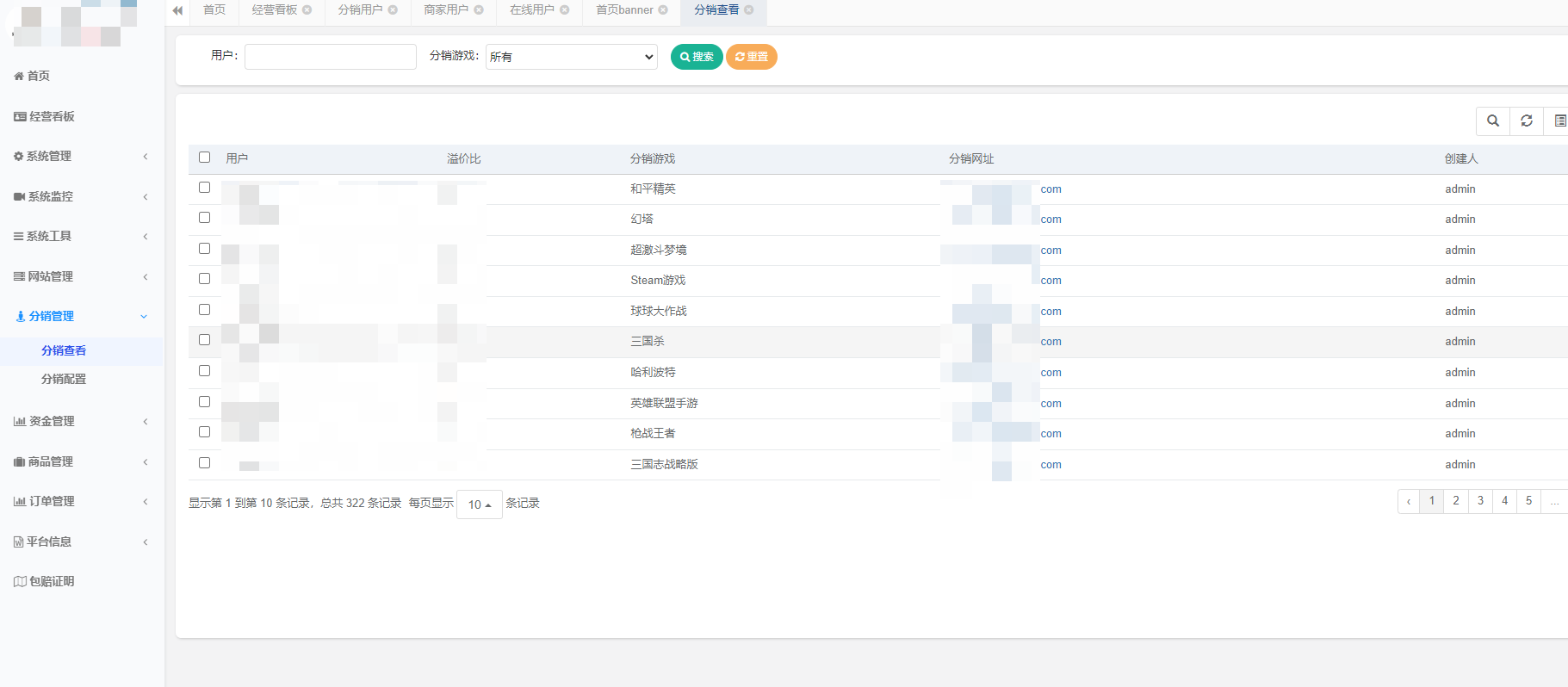
Task: Check the row for 球球大作战
Action: (204, 310)
